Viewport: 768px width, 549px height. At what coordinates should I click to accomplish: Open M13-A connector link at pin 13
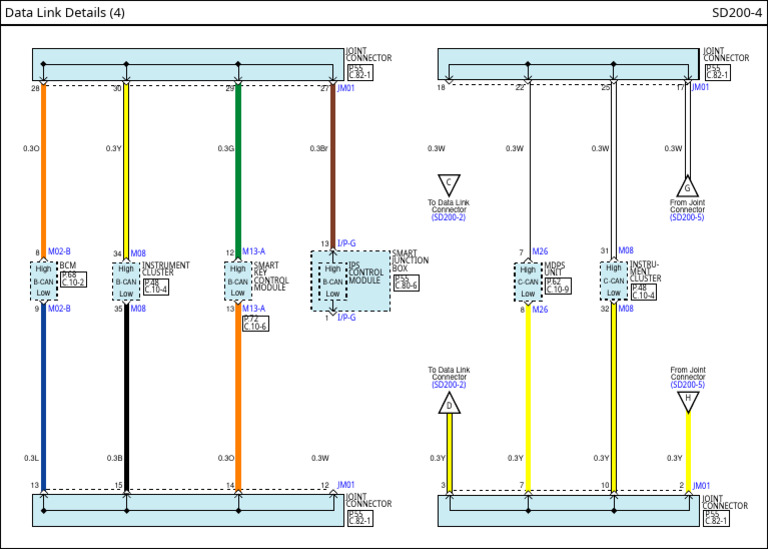[x=254, y=309]
